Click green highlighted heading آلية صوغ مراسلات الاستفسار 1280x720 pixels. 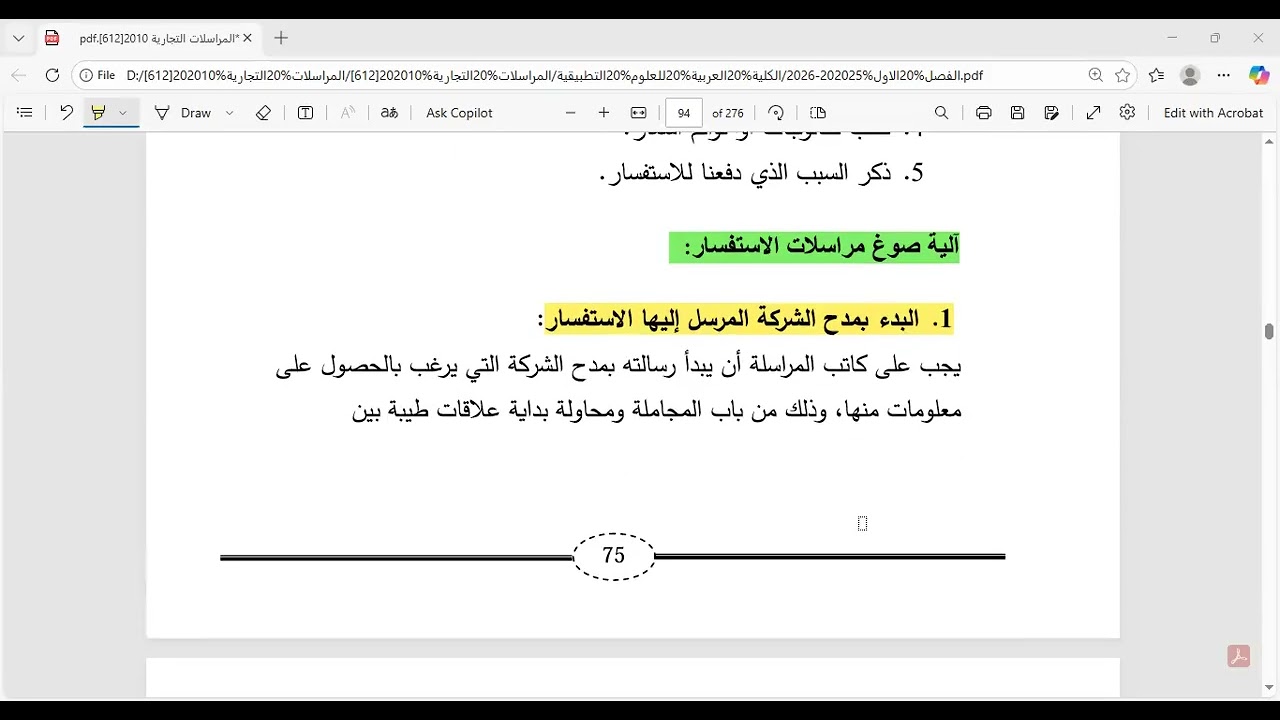click(814, 247)
